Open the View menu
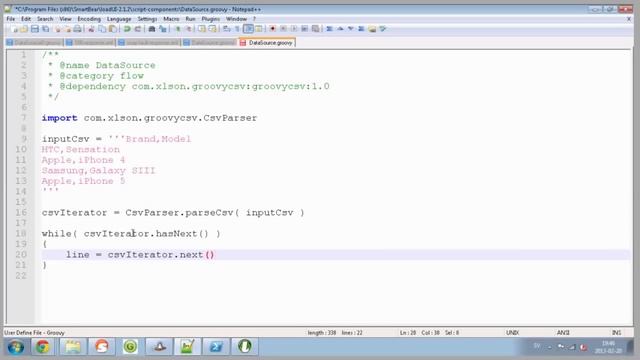This screenshot has width=640, height=360. click(65, 19)
